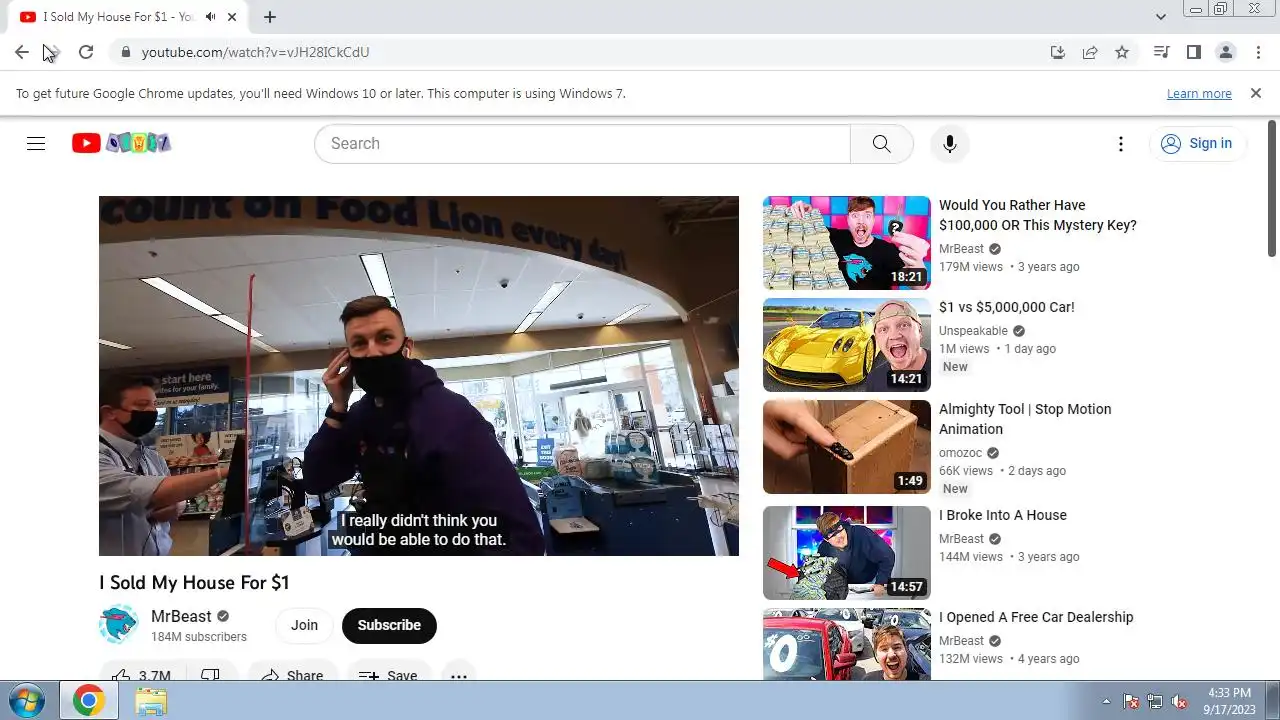Viewport: 1280px width, 720px height.
Task: Show hidden tray icons arrow
Action: click(1106, 701)
